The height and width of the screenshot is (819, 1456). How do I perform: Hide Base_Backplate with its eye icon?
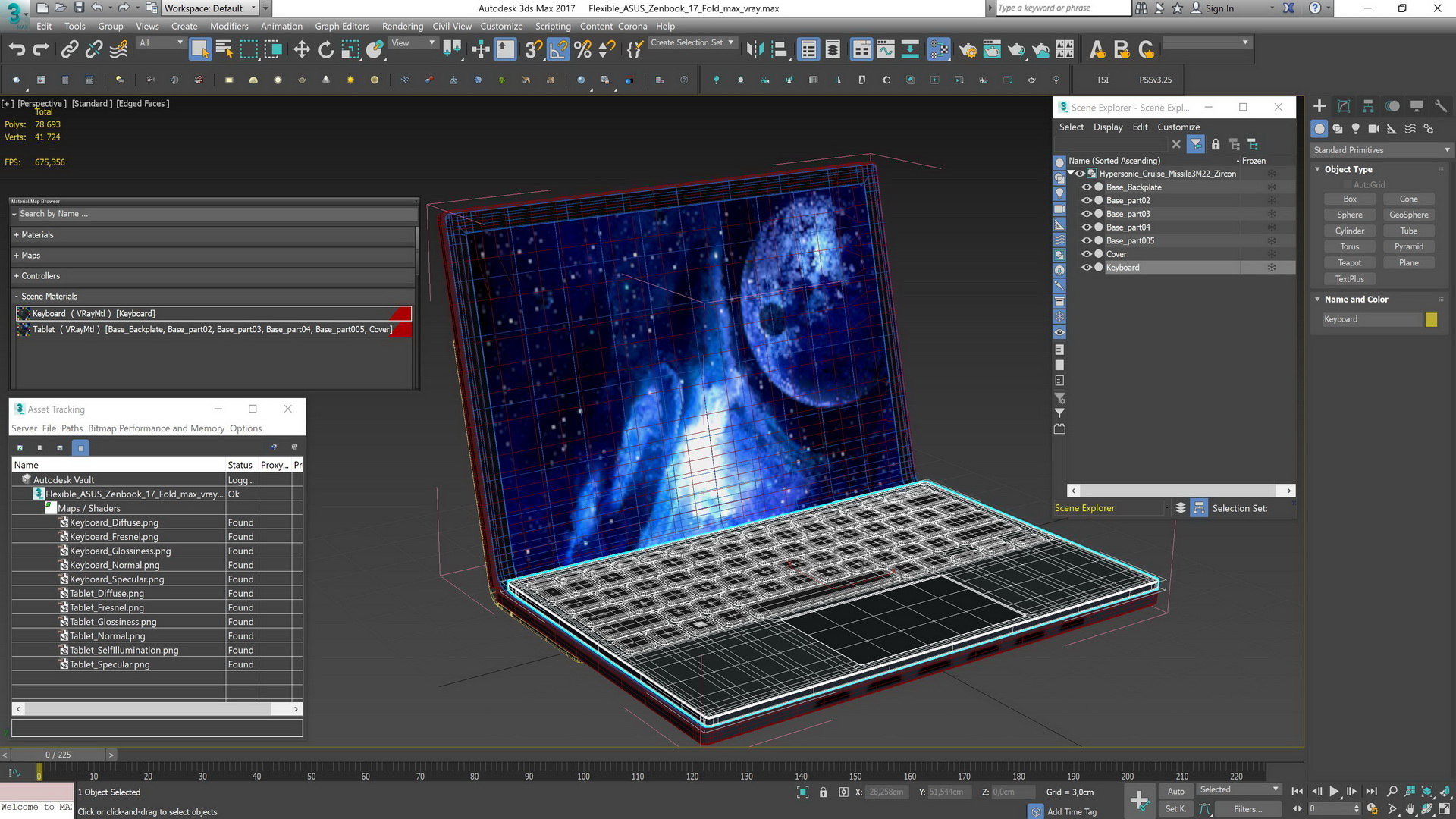click(x=1087, y=187)
